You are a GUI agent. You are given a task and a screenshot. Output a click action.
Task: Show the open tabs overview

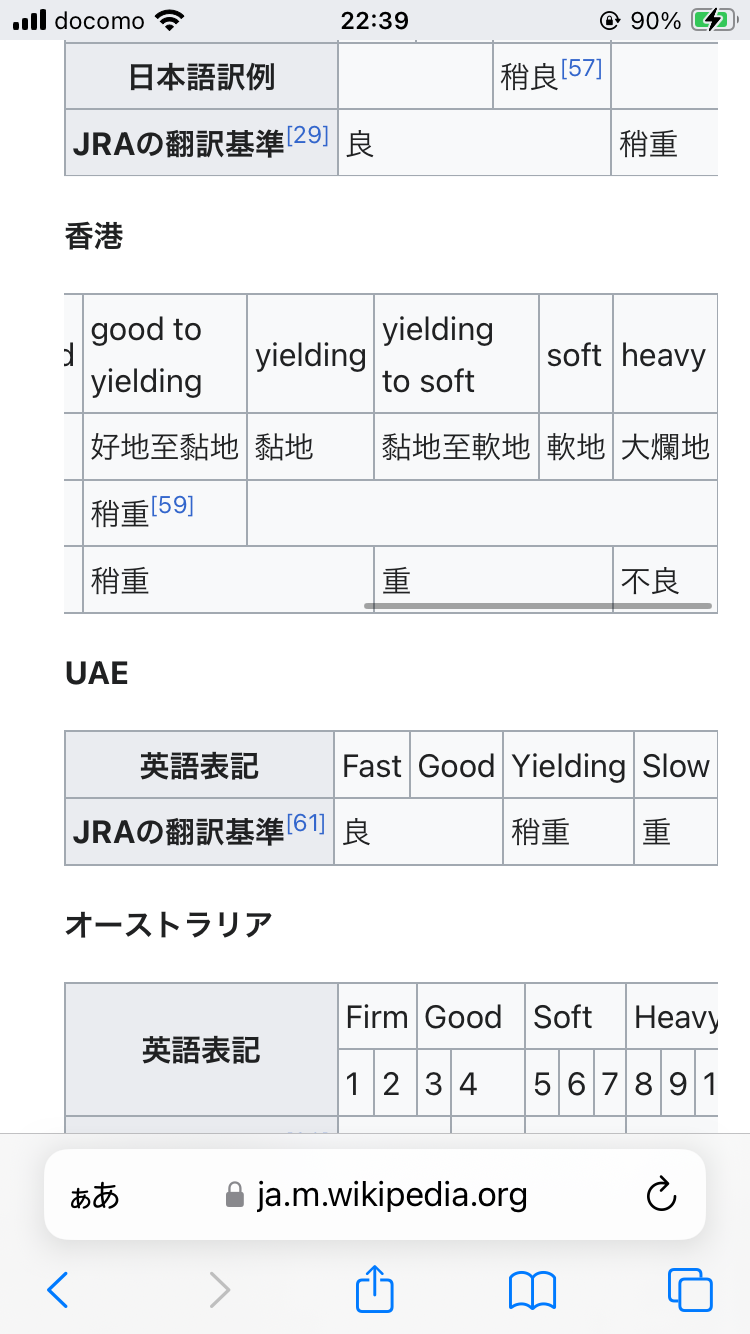click(x=690, y=1289)
